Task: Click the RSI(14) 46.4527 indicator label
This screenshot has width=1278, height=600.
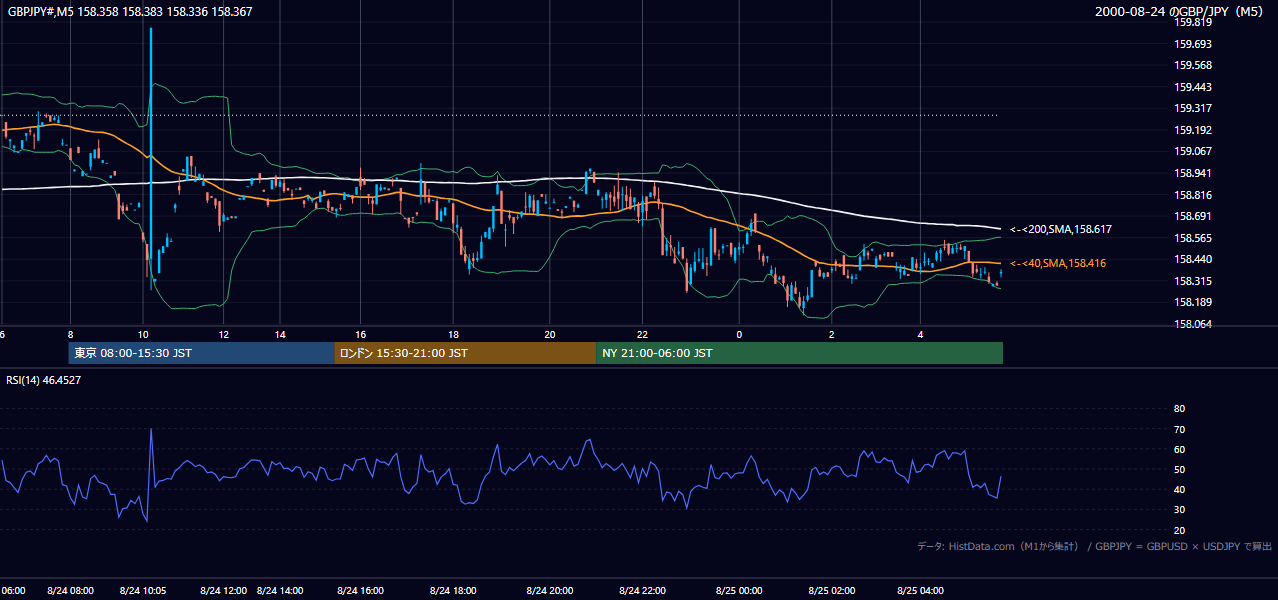Action: [44, 380]
